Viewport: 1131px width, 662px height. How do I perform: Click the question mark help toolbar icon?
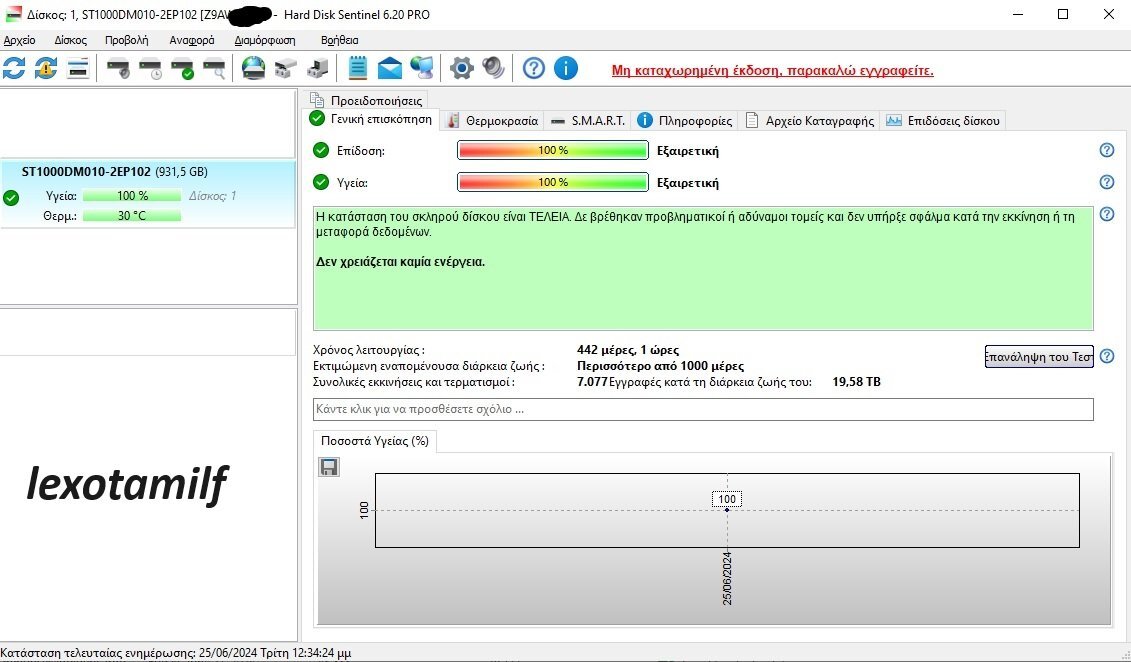pyautogui.click(x=534, y=69)
